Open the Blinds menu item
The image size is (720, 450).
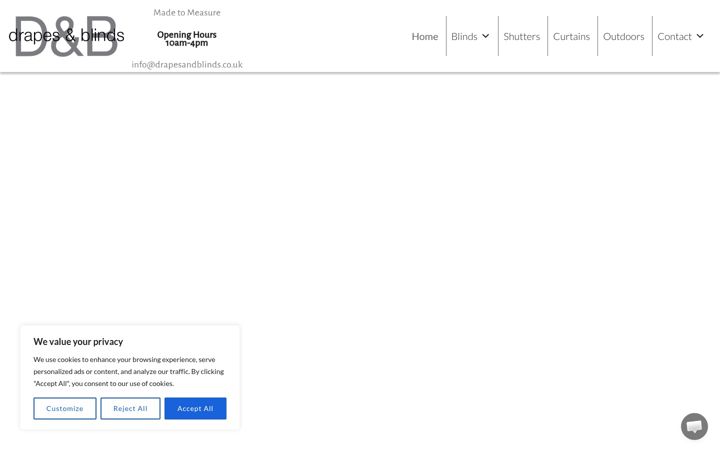pyautogui.click(x=464, y=36)
